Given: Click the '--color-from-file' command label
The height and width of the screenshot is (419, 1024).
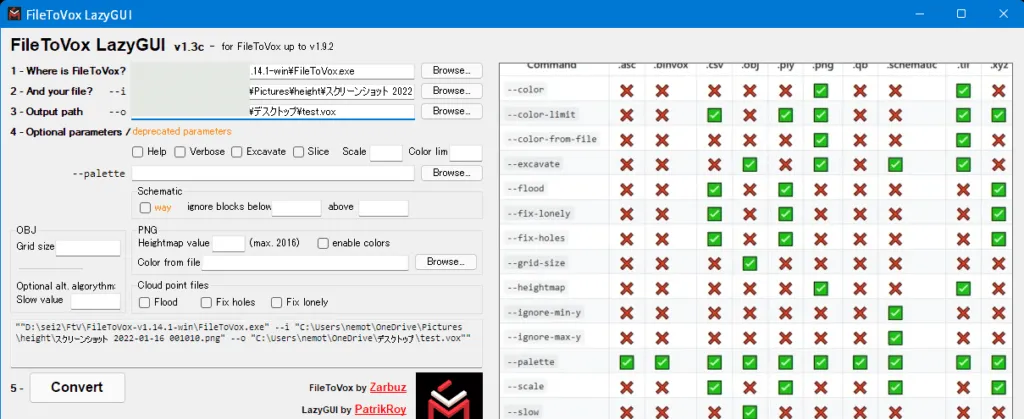Looking at the screenshot, I should (554, 140).
